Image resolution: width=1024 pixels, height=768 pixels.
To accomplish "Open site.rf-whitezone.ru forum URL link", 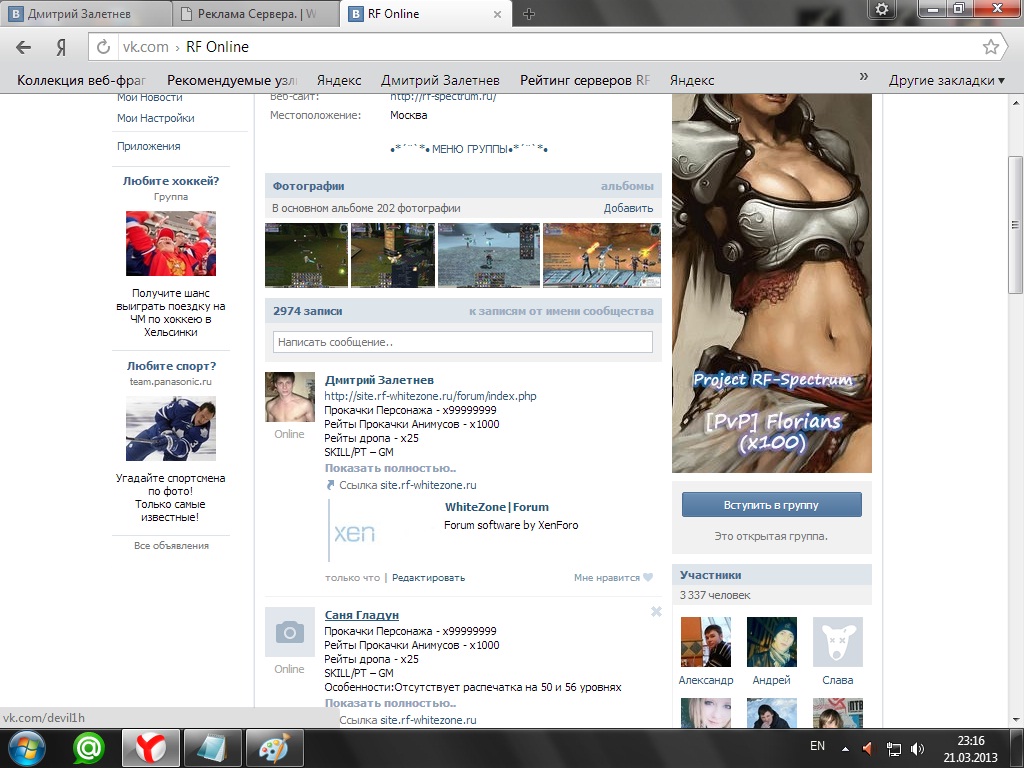I will tap(430, 396).
